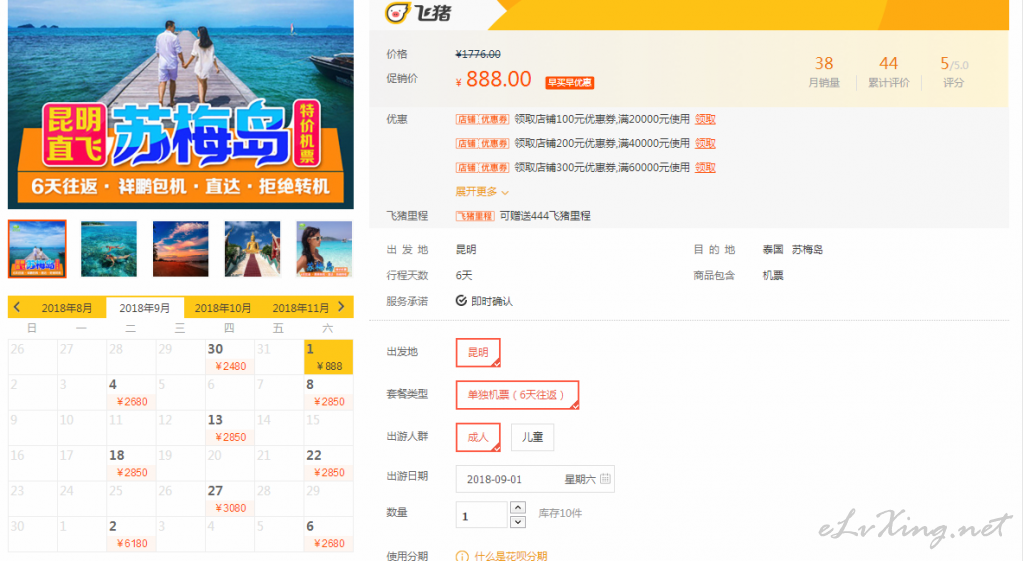The image size is (1023, 561).
Task: Select second thumbnail of snorkeling in sea
Action: tap(109, 249)
